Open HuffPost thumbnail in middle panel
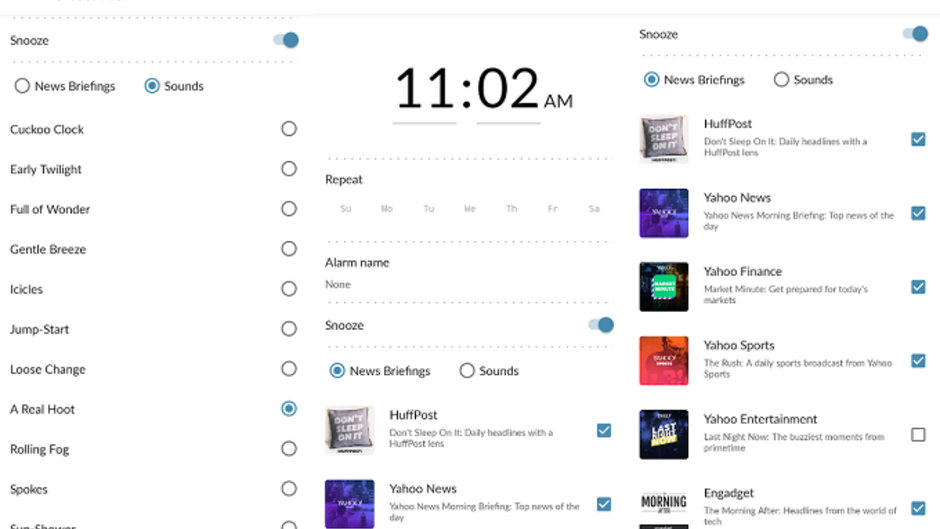 [350, 431]
